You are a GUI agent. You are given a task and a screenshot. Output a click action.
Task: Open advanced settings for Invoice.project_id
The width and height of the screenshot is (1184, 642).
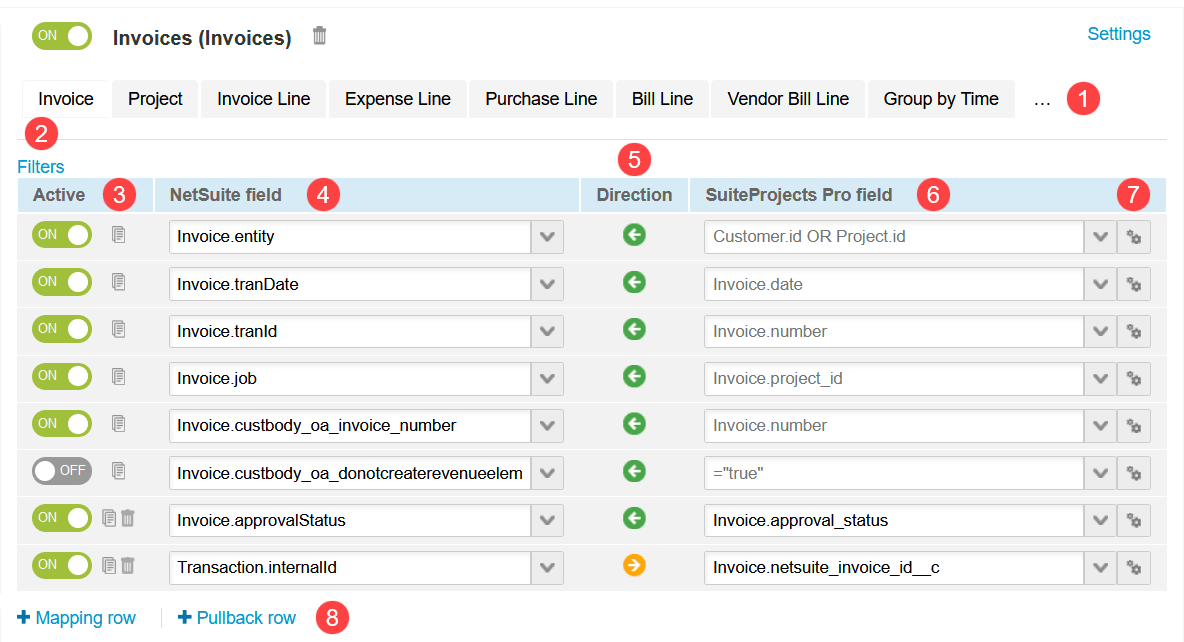point(1134,379)
